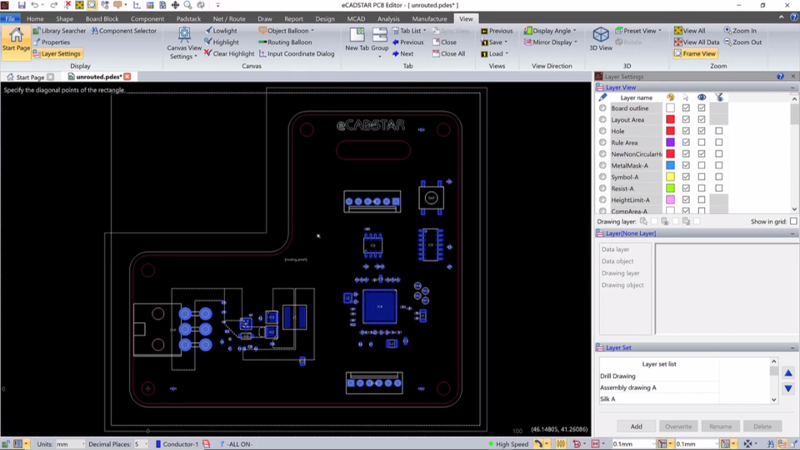Viewport: 800px width, 450px height.
Task: Switch to the Home ribbon tab
Action: (35, 19)
